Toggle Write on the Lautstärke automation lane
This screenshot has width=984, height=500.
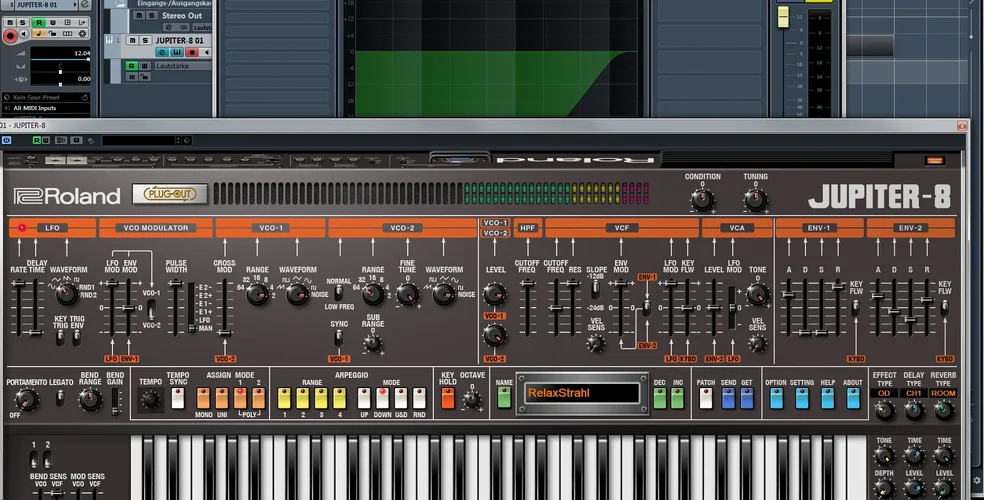pyautogui.click(x=144, y=66)
